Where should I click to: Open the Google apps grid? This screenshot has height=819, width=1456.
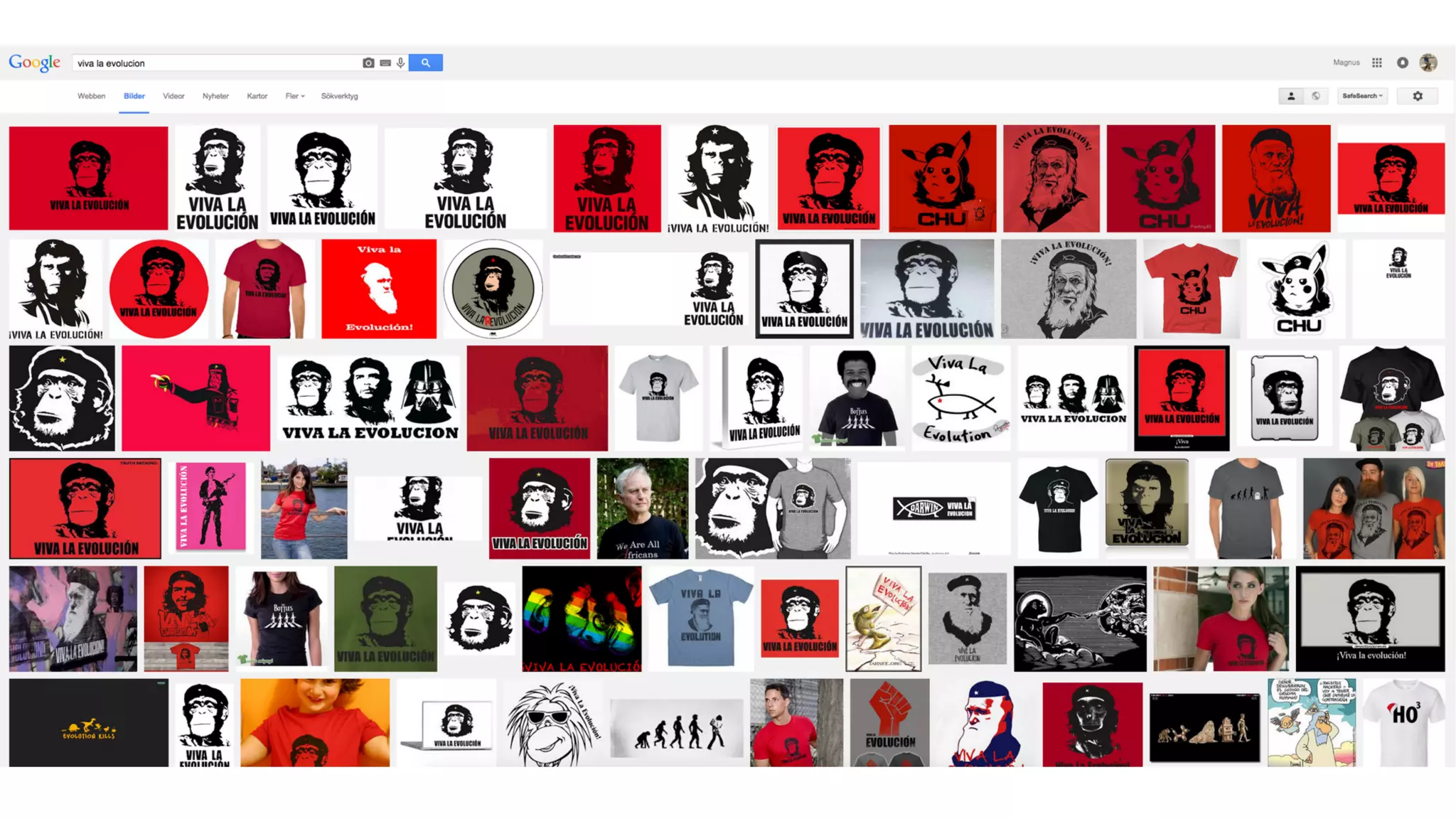pos(1376,63)
